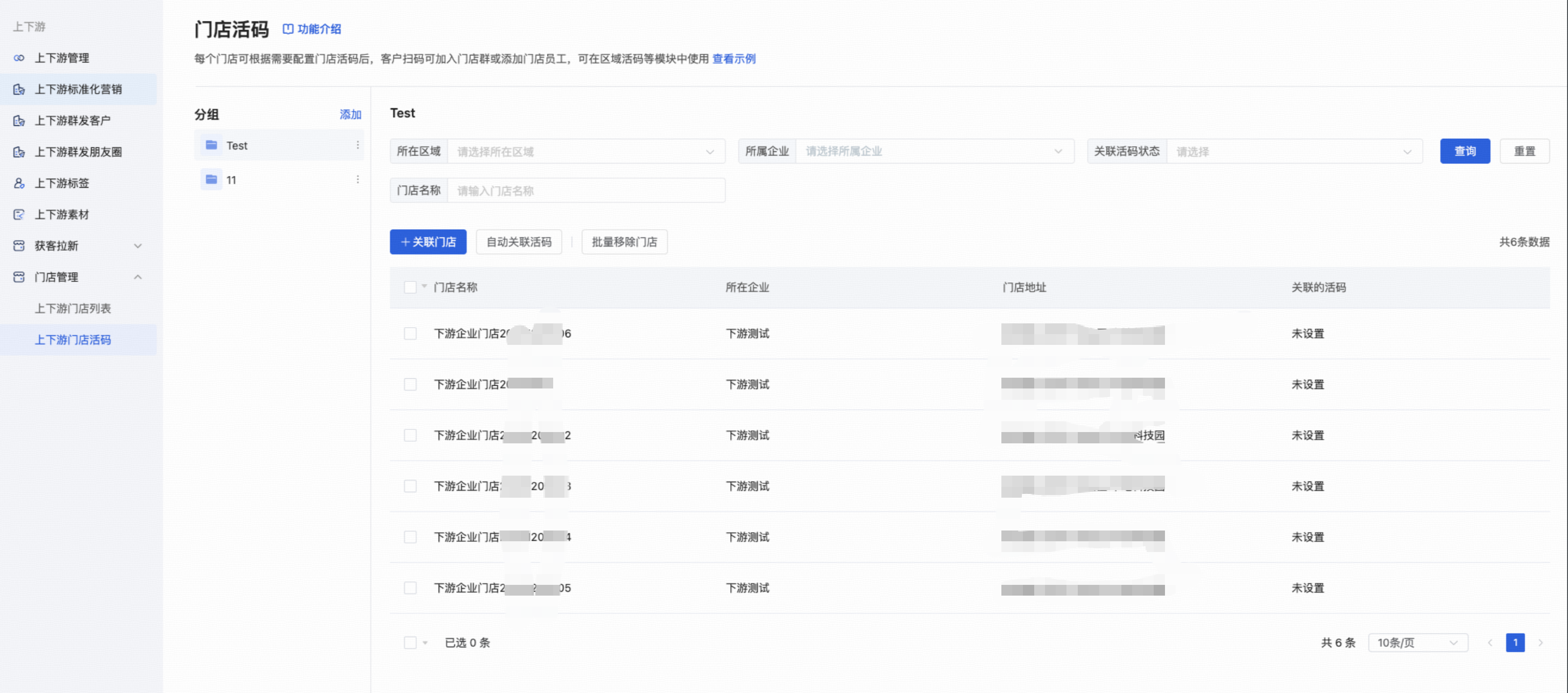
Task: Click the 门店管理 sidebar icon
Action: coord(19,278)
